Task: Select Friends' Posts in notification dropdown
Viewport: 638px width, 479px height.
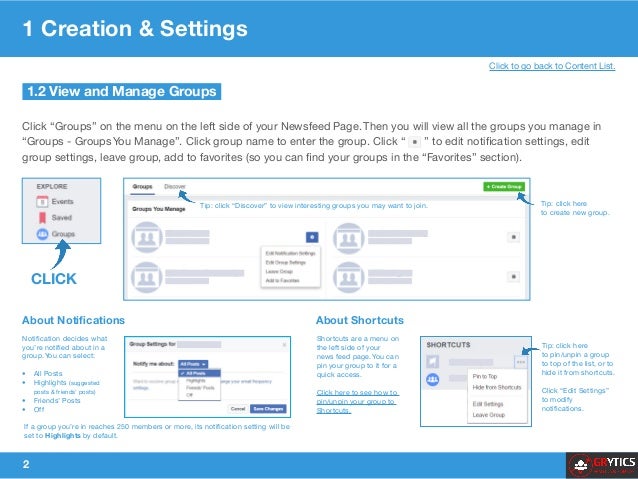Action: point(200,388)
